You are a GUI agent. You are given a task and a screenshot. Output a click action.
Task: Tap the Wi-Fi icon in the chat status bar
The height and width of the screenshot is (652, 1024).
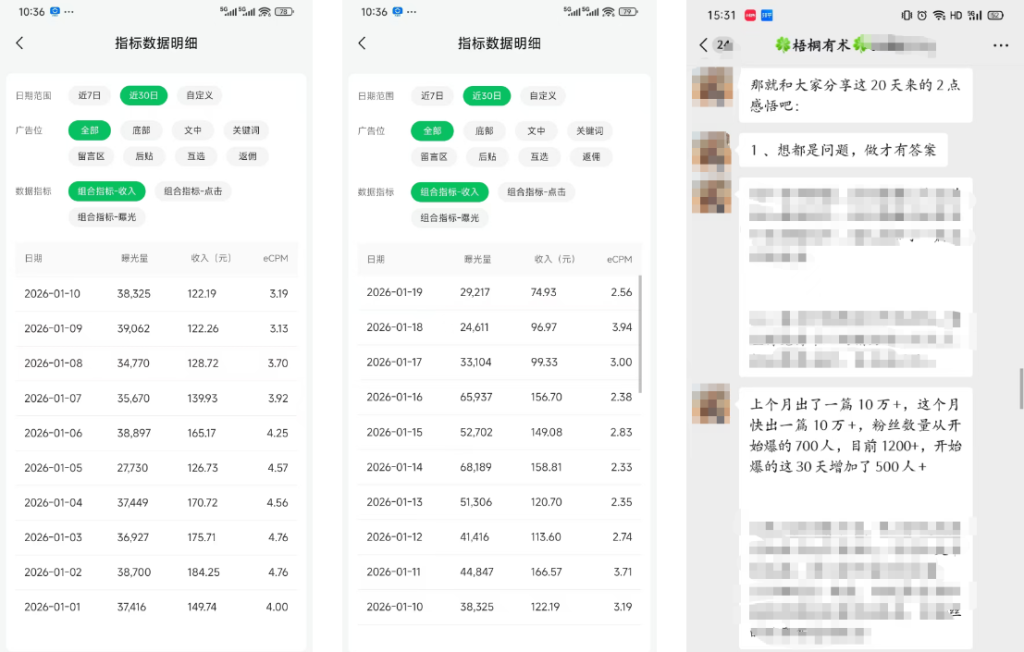pos(938,15)
